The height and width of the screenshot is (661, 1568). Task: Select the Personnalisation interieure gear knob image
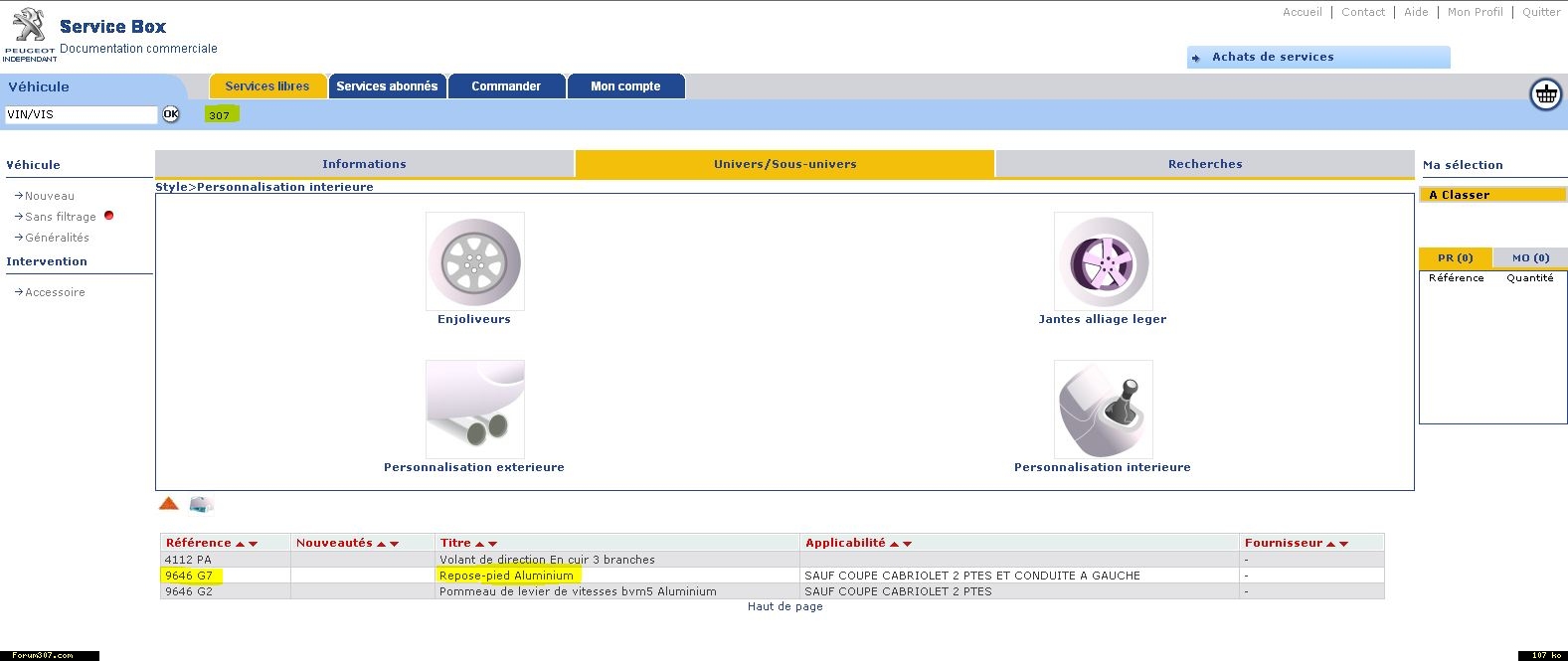1103,410
